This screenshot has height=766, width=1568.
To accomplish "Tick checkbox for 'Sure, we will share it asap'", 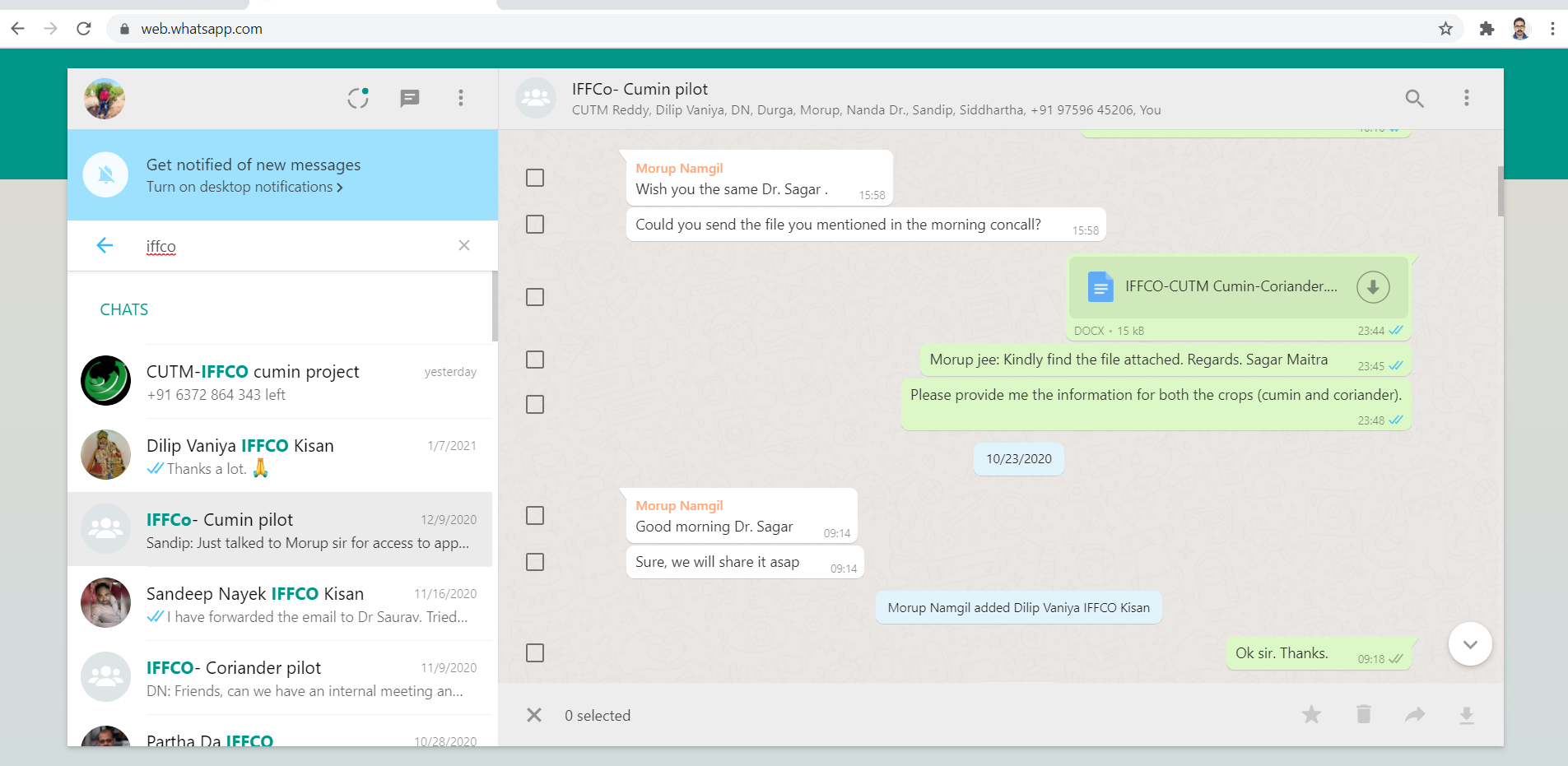I will tap(535, 562).
